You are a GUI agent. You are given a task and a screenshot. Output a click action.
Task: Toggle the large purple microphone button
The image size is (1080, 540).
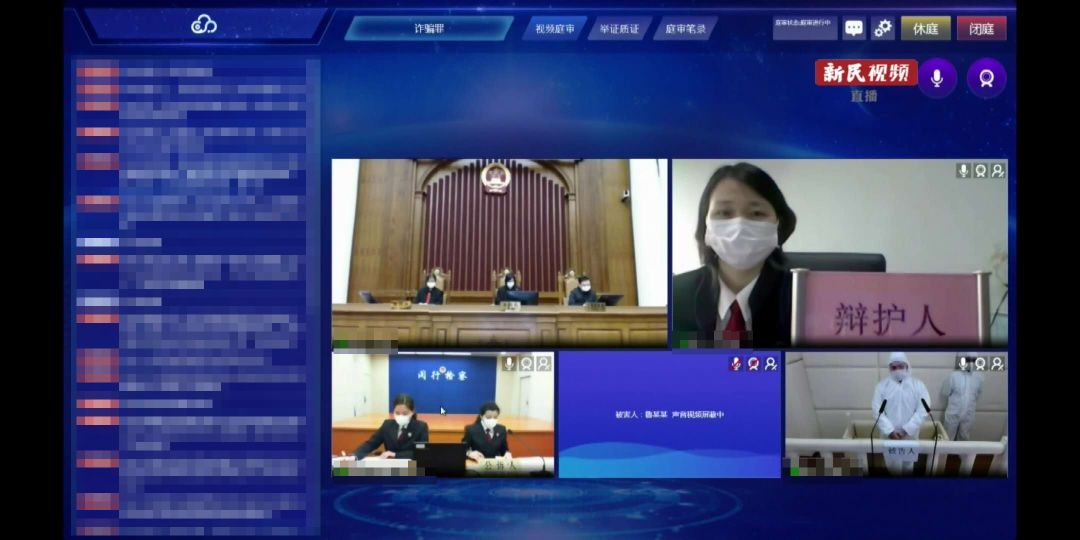pos(937,78)
